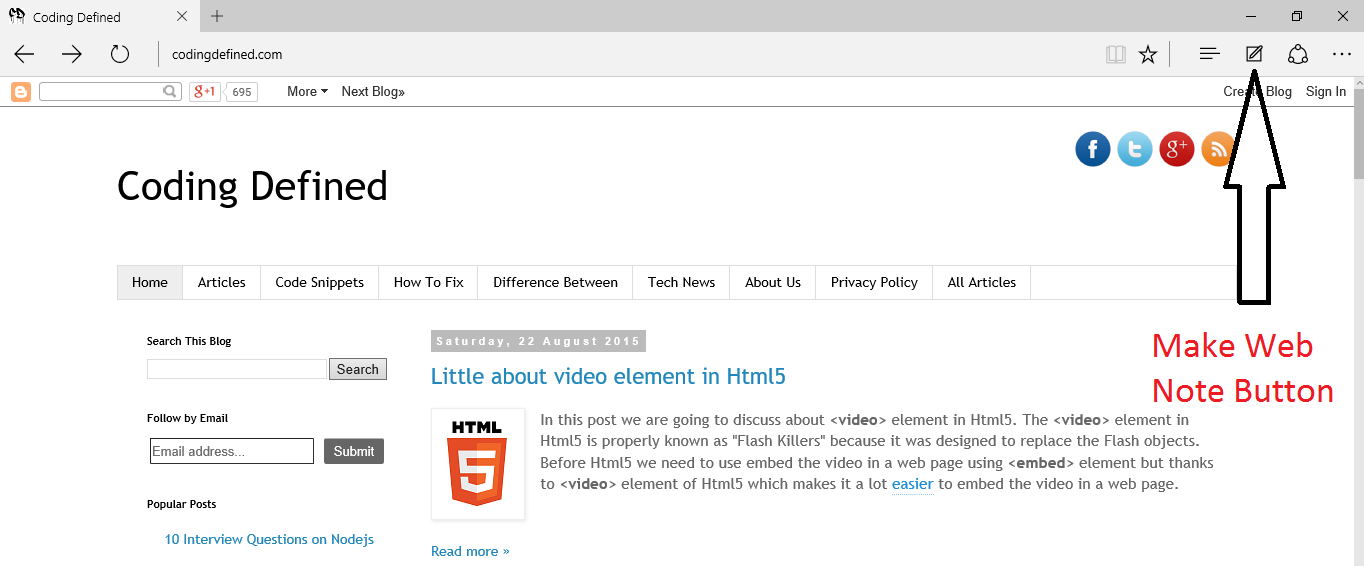Click the Email address input field
1364x566 pixels.
[x=232, y=451]
